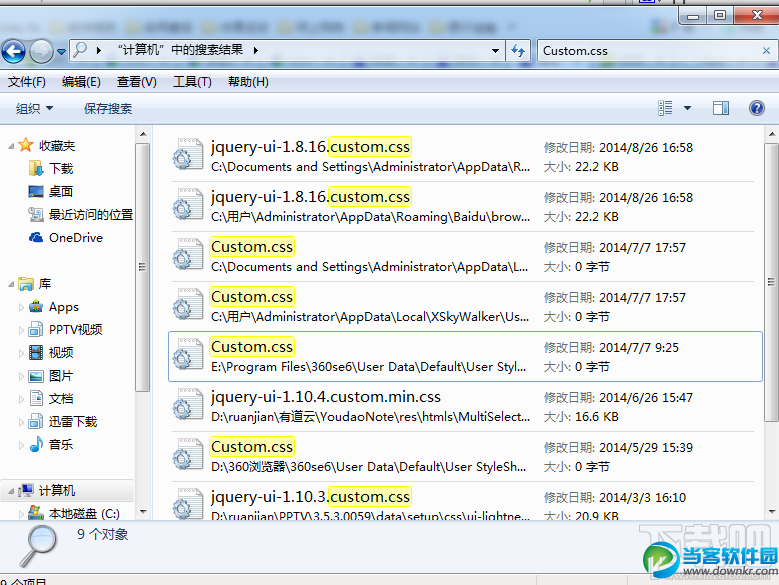Screen dimensions: 779x585
Task: Select the 视频 library
Action: click(x=51, y=353)
